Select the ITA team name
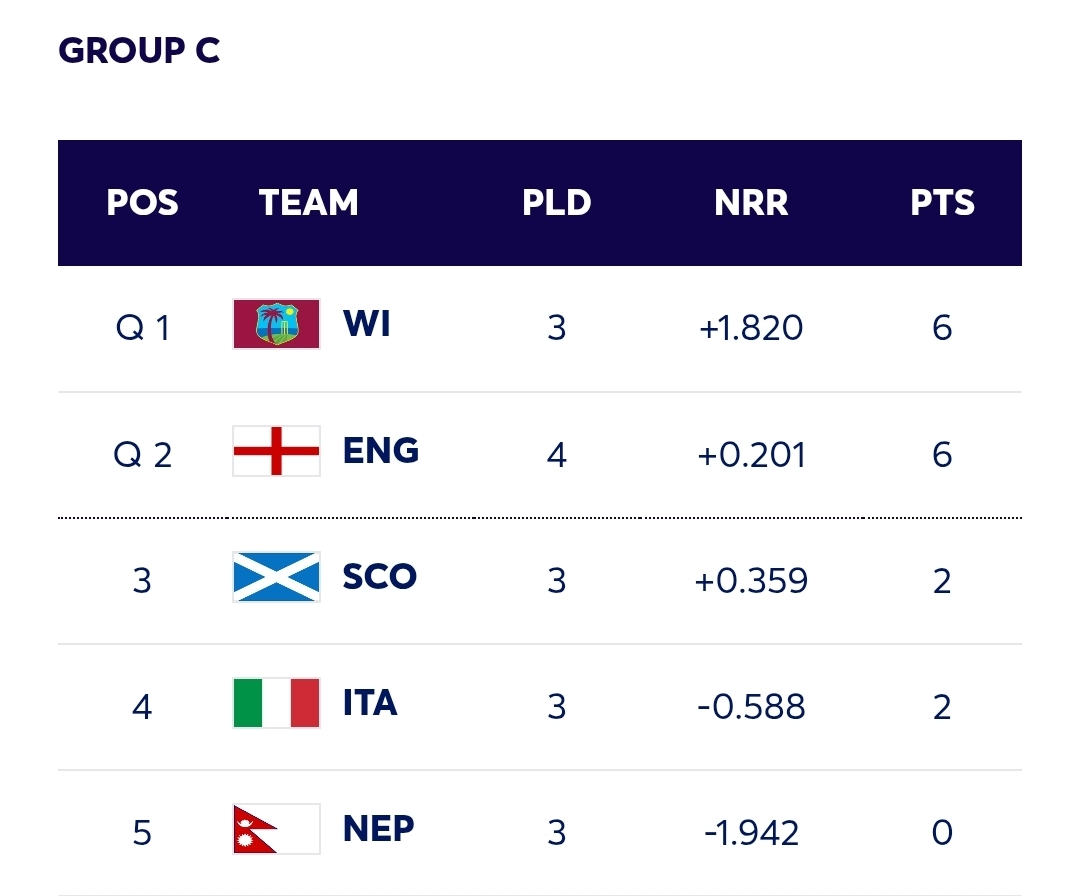 pyautogui.click(x=370, y=703)
